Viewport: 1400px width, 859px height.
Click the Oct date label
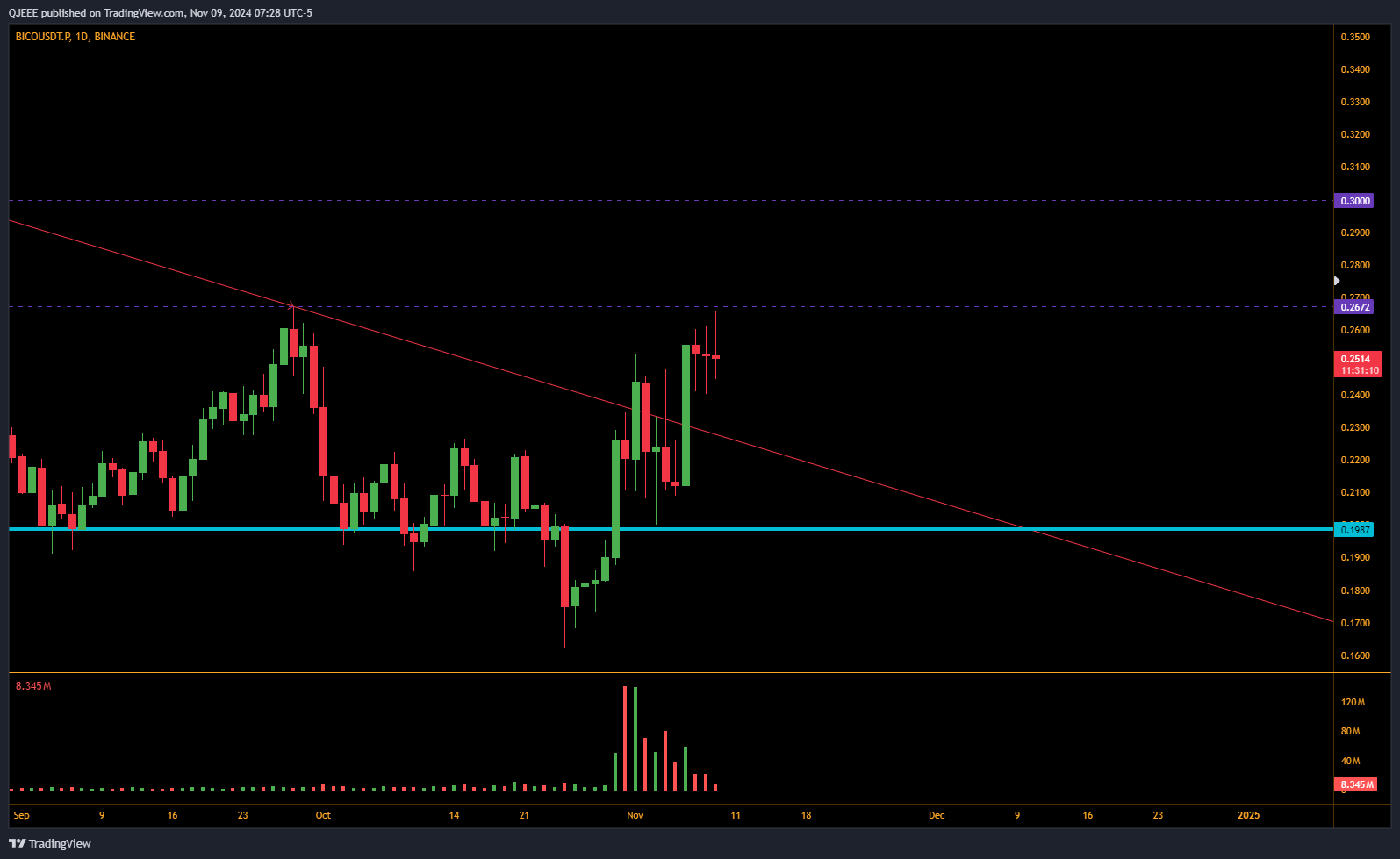323,815
